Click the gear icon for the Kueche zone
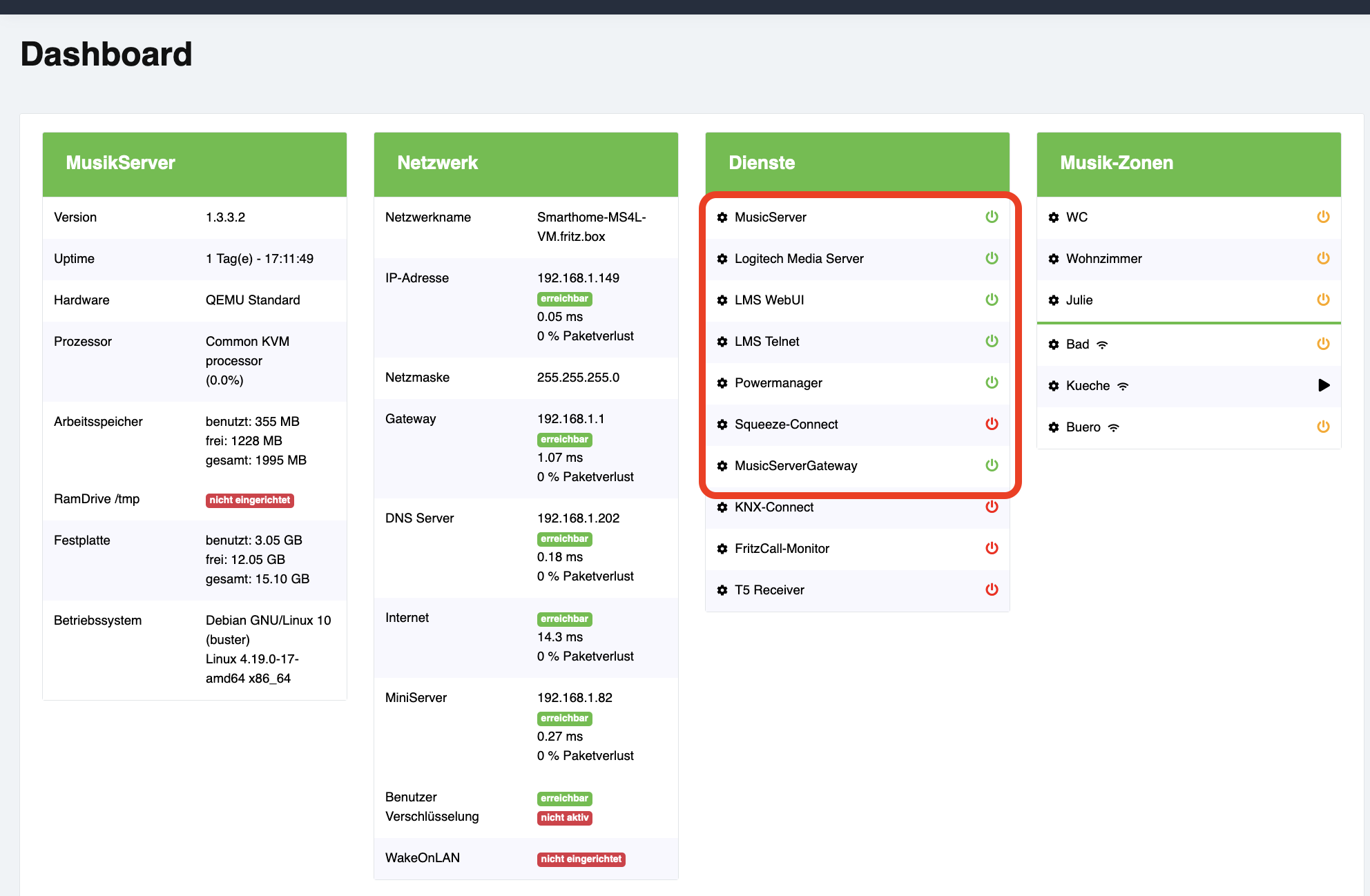Viewport: 1370px width, 896px height. point(1054,386)
